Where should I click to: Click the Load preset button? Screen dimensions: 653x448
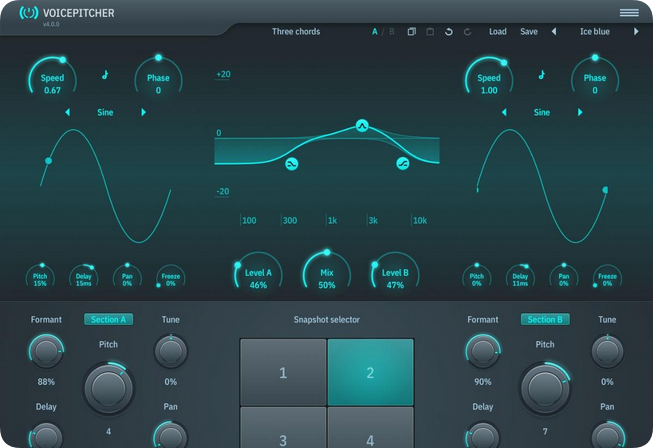pyautogui.click(x=498, y=32)
